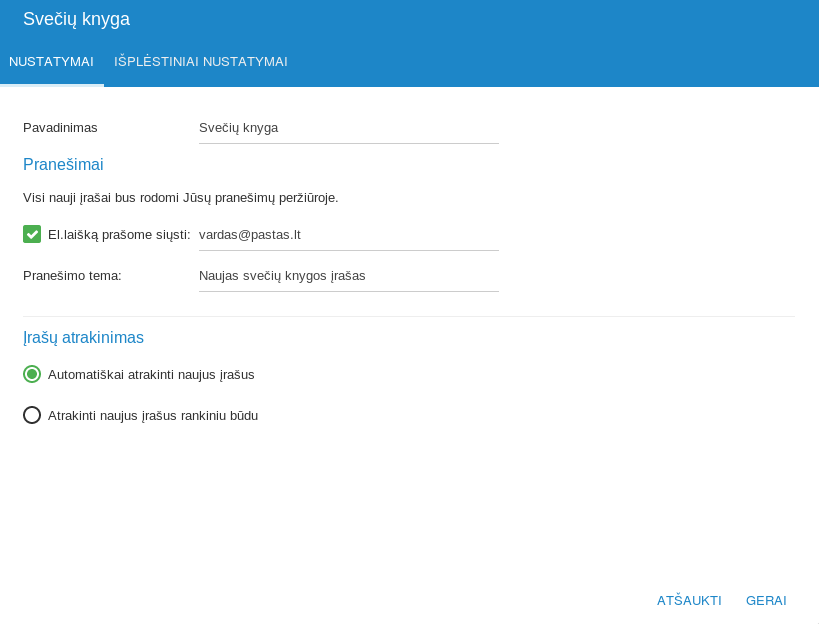Screen dimensions: 819x624
Task: Choose the rankiniu būdu radio circle
Action: coord(32,415)
